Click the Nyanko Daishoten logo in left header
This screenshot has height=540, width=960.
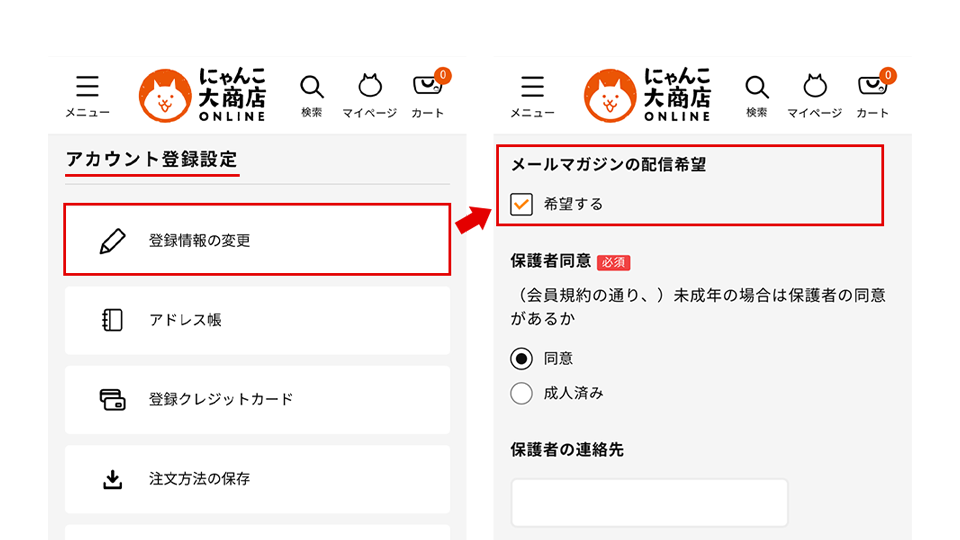203,95
